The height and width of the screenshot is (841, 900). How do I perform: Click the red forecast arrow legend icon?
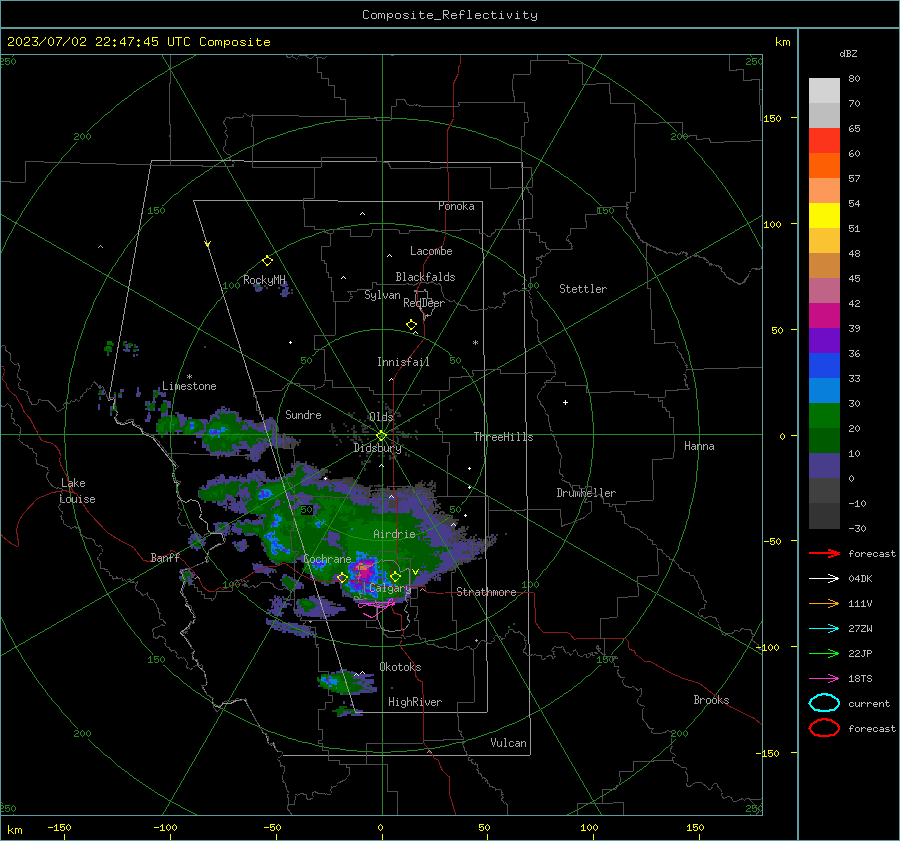coord(824,553)
